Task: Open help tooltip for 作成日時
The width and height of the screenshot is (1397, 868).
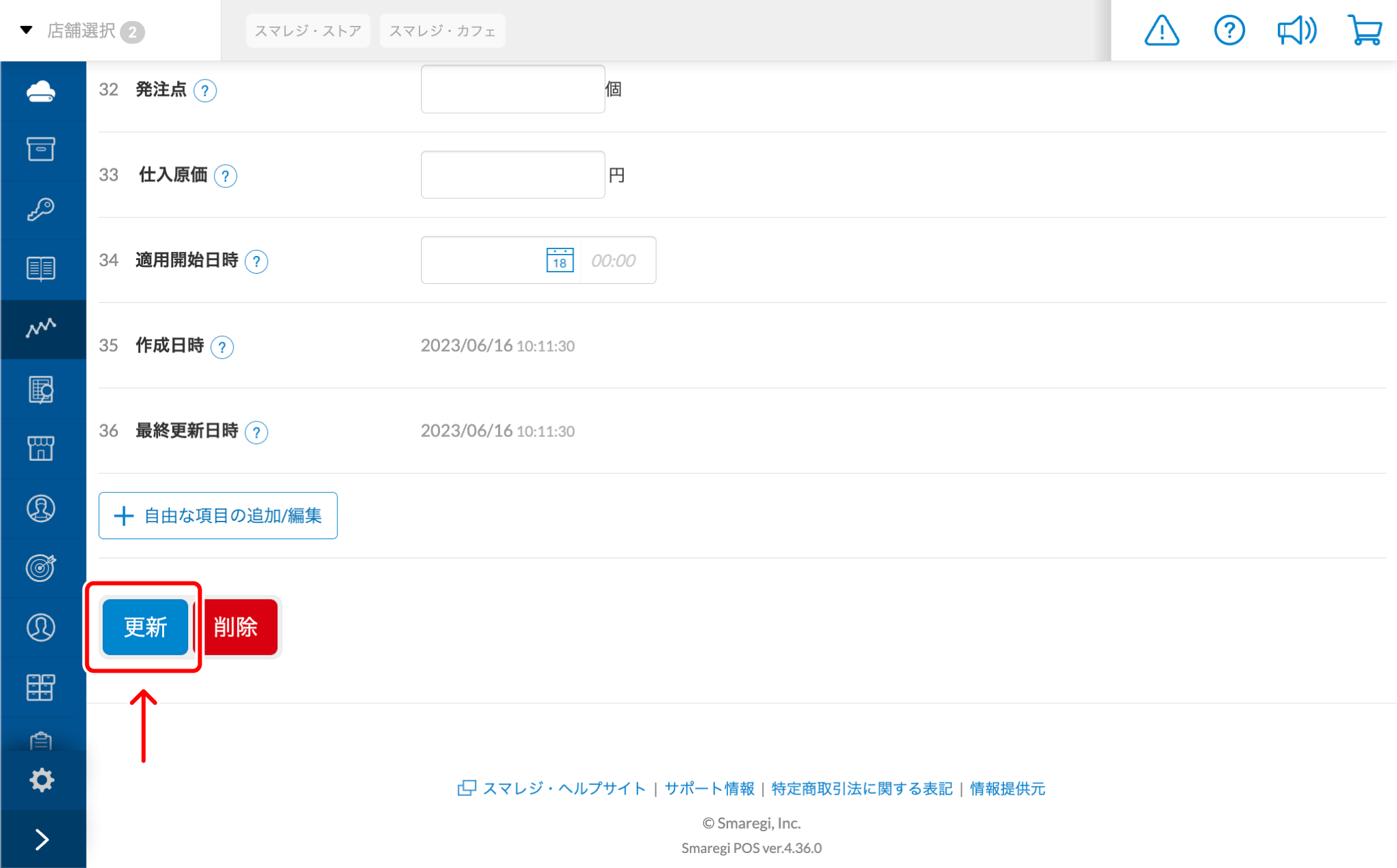Action: (x=222, y=347)
